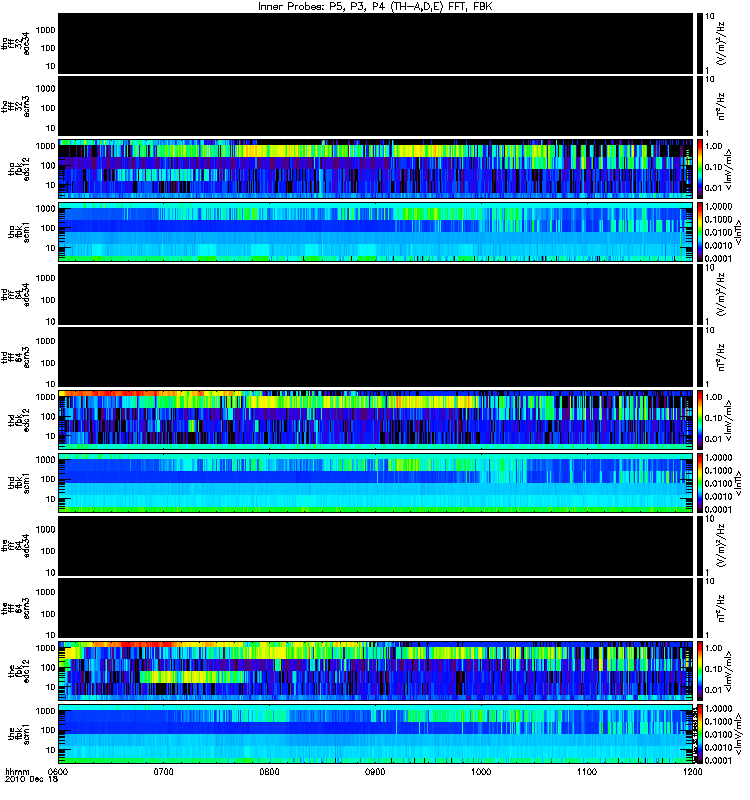Click the 10 tick of the fbk scm1 axis

(51, 750)
